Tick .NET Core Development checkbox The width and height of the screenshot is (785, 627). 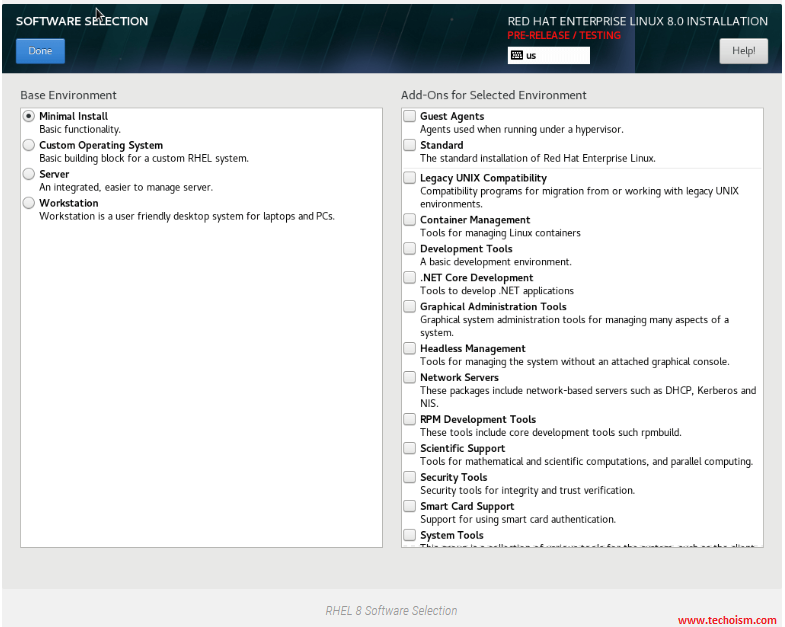click(x=410, y=278)
